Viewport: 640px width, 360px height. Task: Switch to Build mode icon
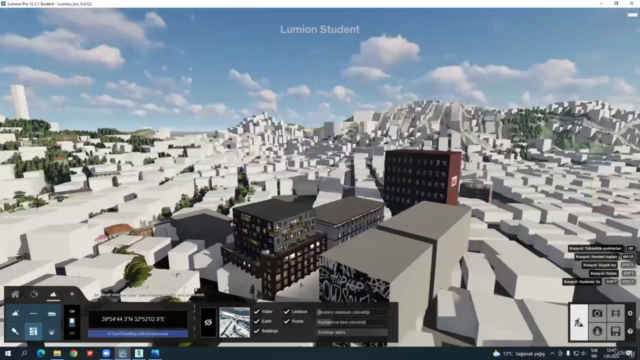point(579,322)
